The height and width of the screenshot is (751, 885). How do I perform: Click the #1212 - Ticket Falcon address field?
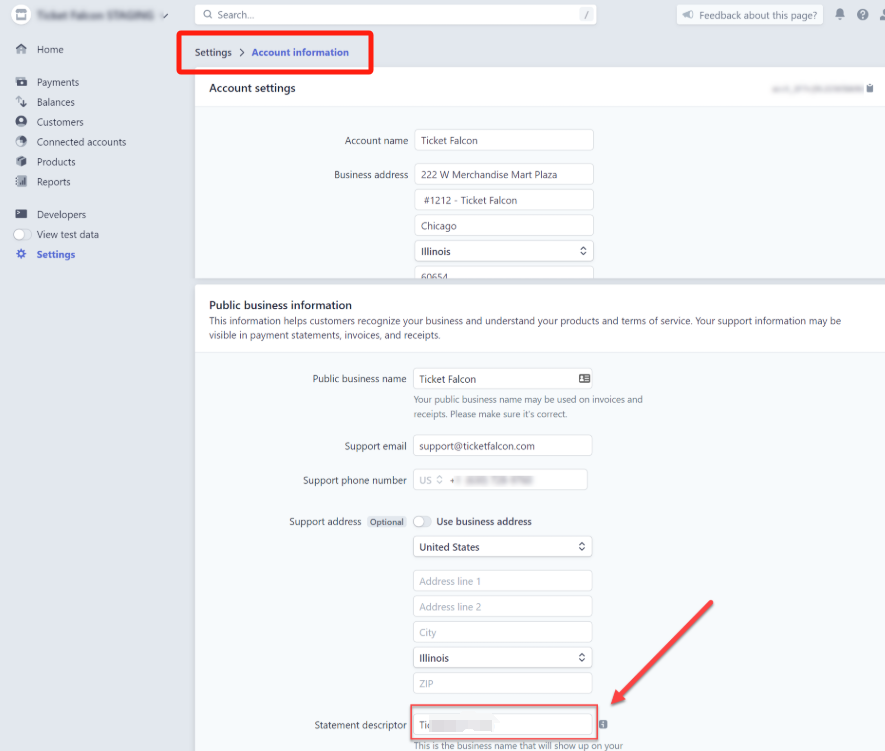(503, 200)
